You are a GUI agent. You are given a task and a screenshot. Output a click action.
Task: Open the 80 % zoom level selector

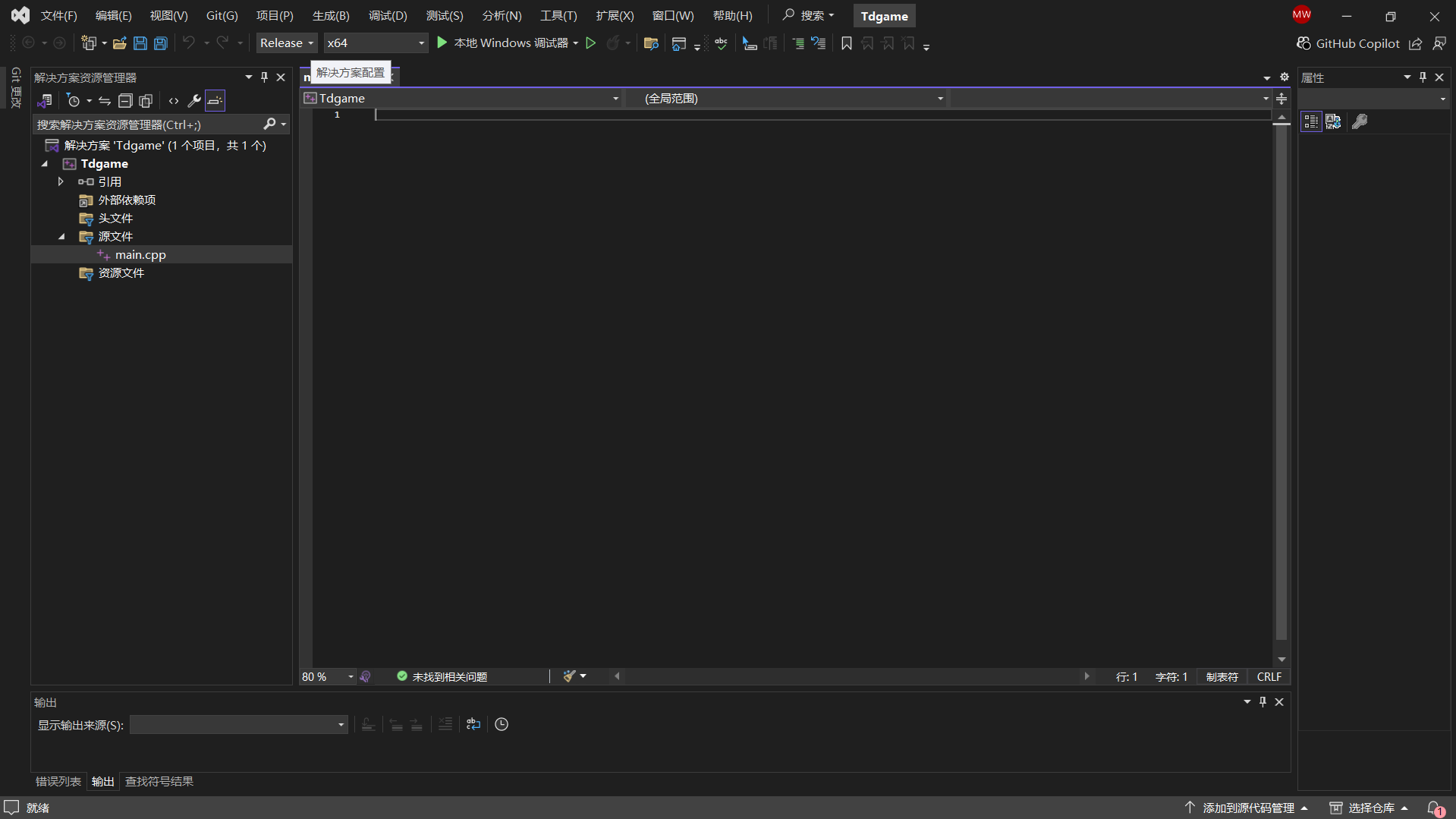point(328,677)
